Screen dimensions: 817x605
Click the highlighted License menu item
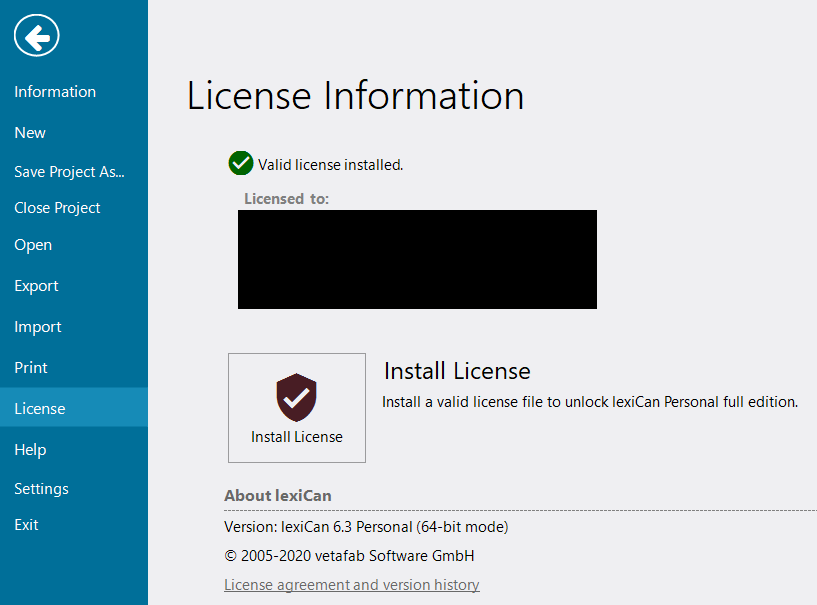(x=40, y=409)
